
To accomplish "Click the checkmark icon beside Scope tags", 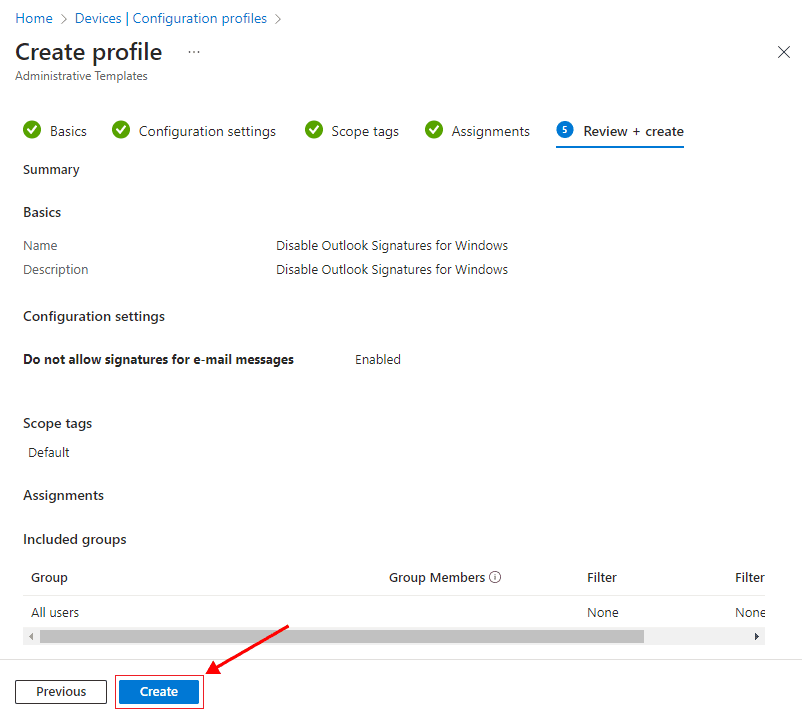I will click(314, 130).
